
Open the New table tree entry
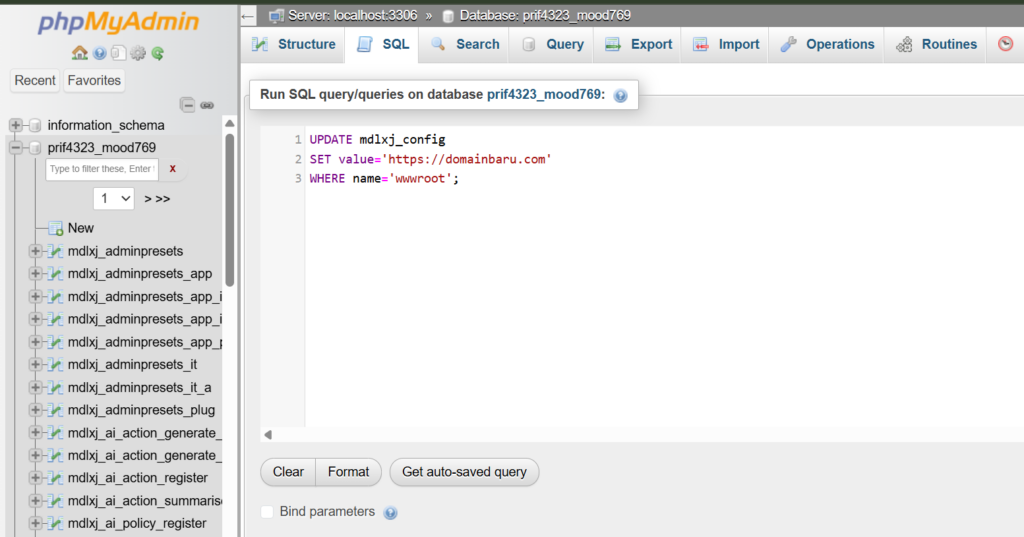click(x=81, y=228)
